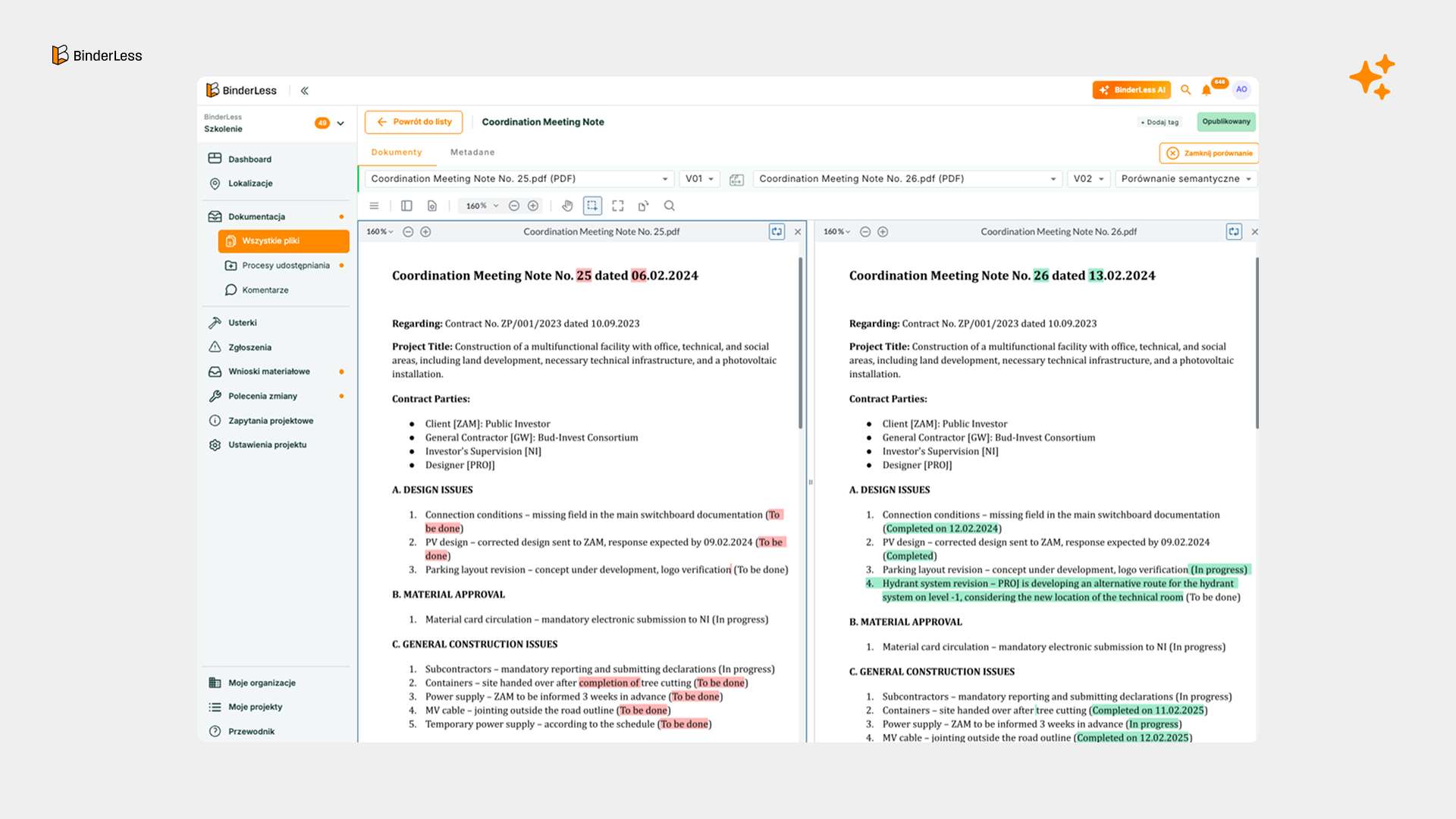Click the left document vertical scrollbar
1456x819 pixels.
(x=800, y=343)
